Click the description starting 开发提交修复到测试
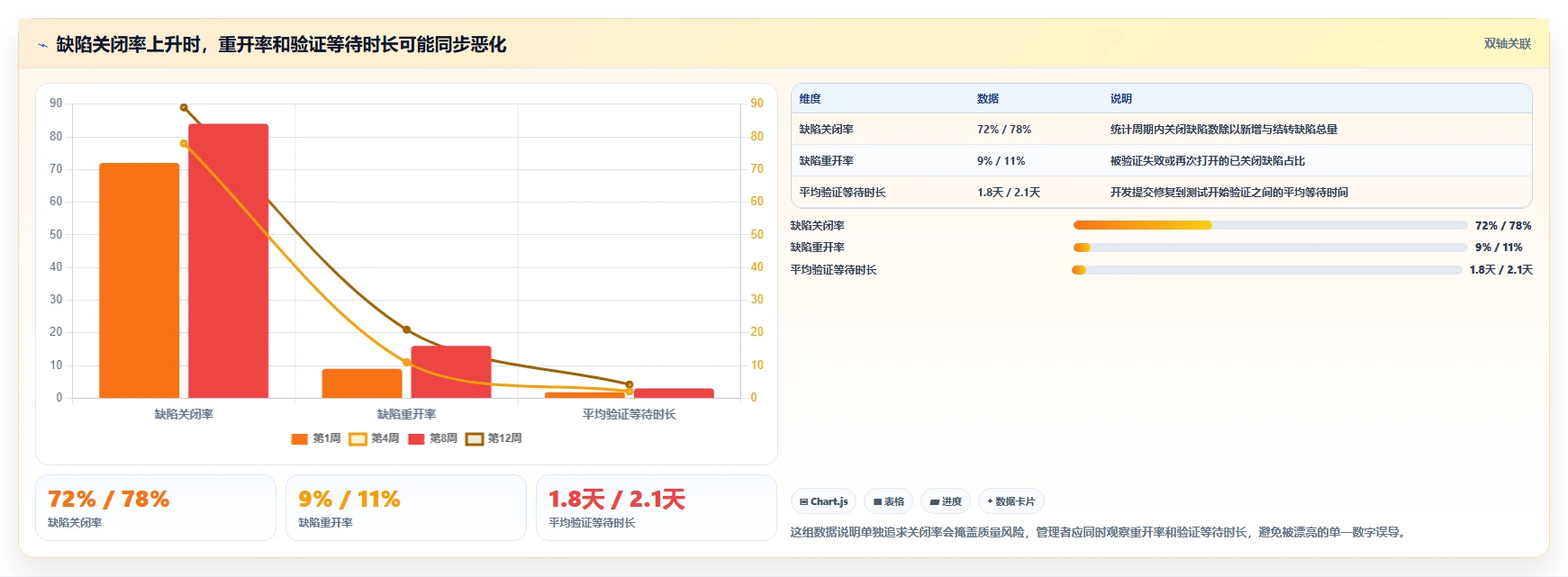The width and height of the screenshot is (1568, 577). 1229,193
